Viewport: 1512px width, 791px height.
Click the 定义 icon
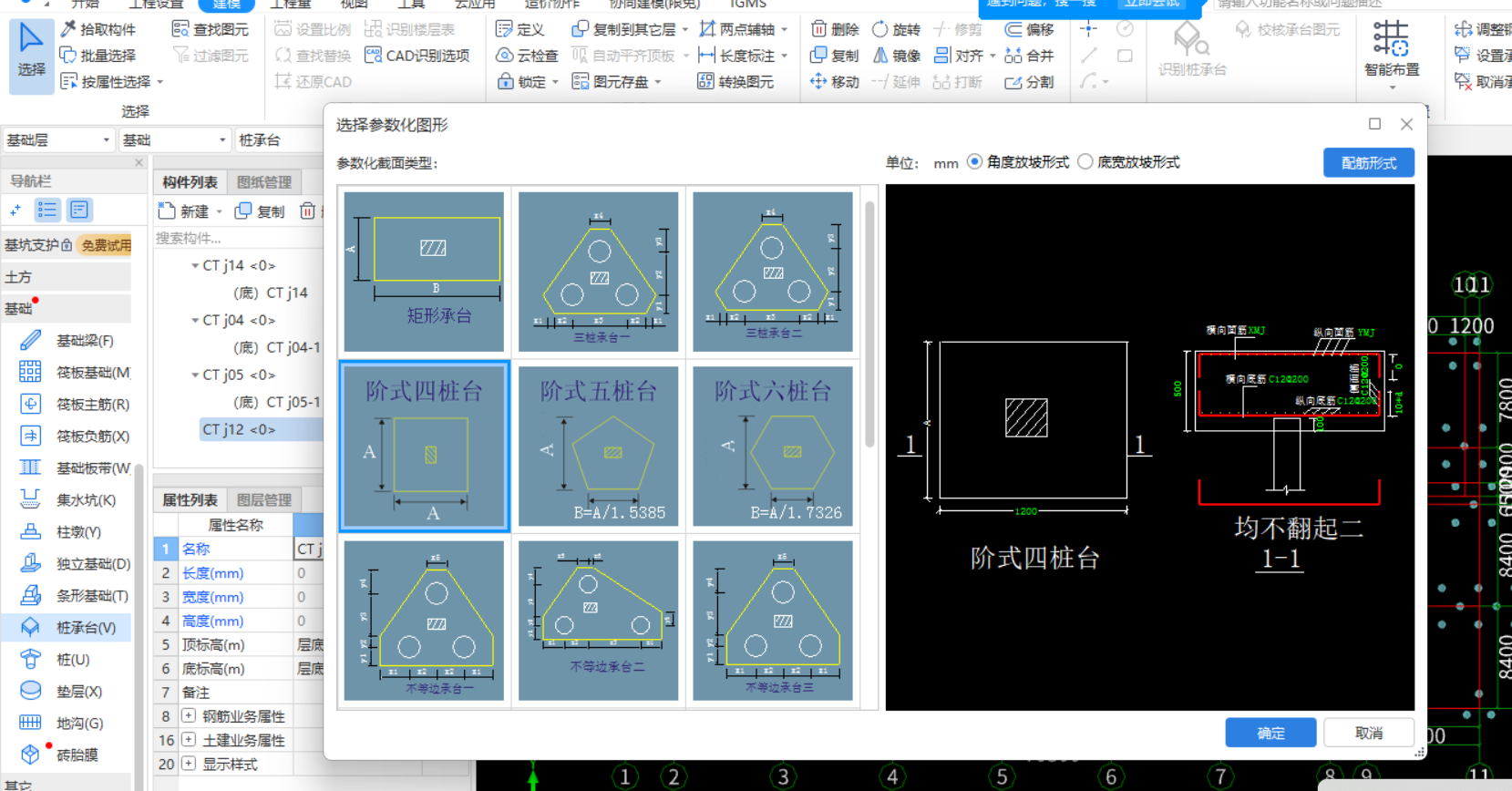coord(520,29)
